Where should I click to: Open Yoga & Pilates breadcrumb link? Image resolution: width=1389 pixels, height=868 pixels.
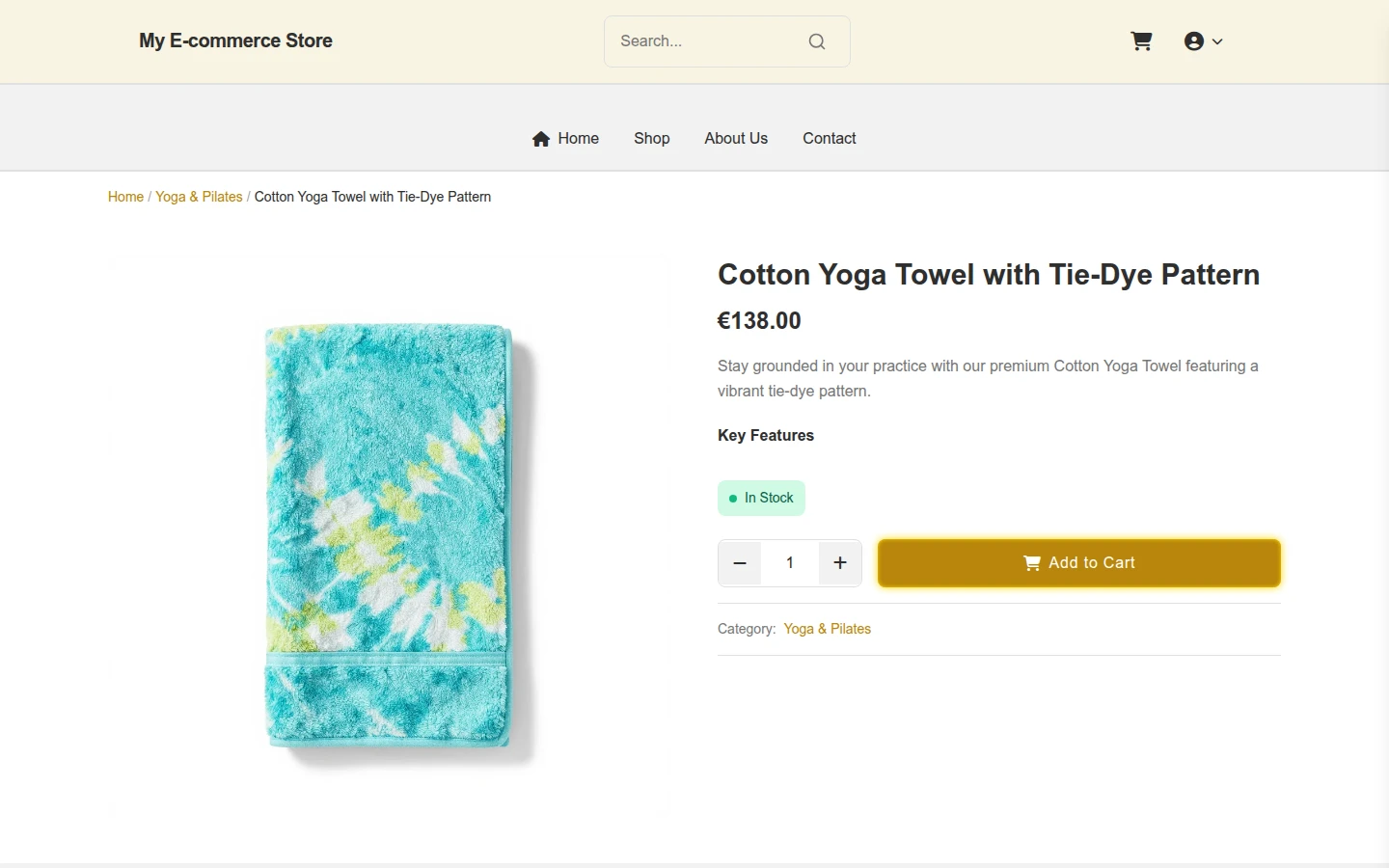199,197
